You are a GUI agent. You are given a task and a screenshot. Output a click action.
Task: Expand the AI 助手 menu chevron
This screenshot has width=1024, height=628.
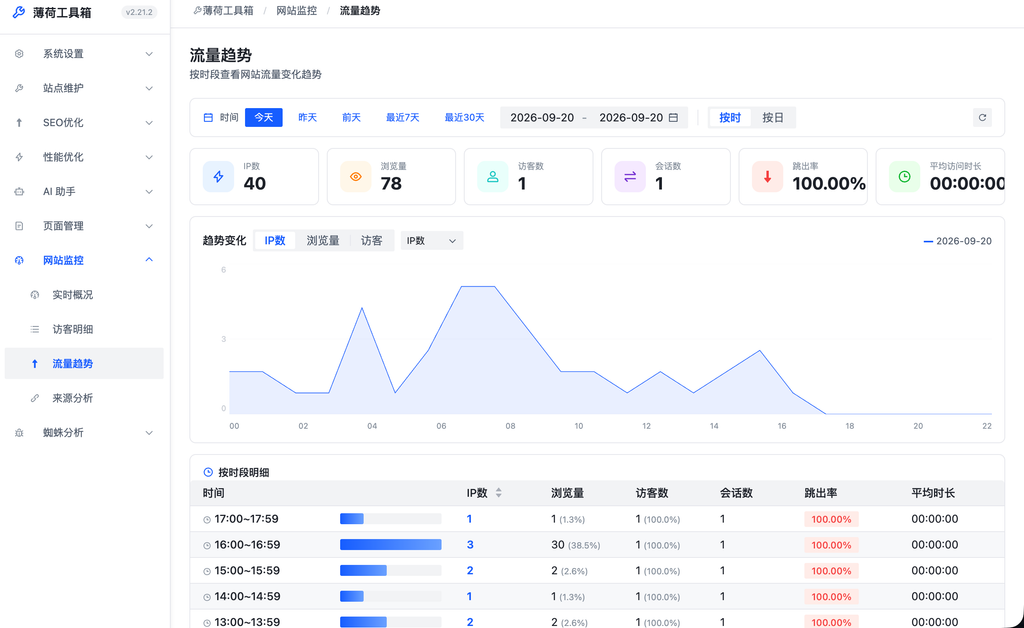pyautogui.click(x=149, y=191)
